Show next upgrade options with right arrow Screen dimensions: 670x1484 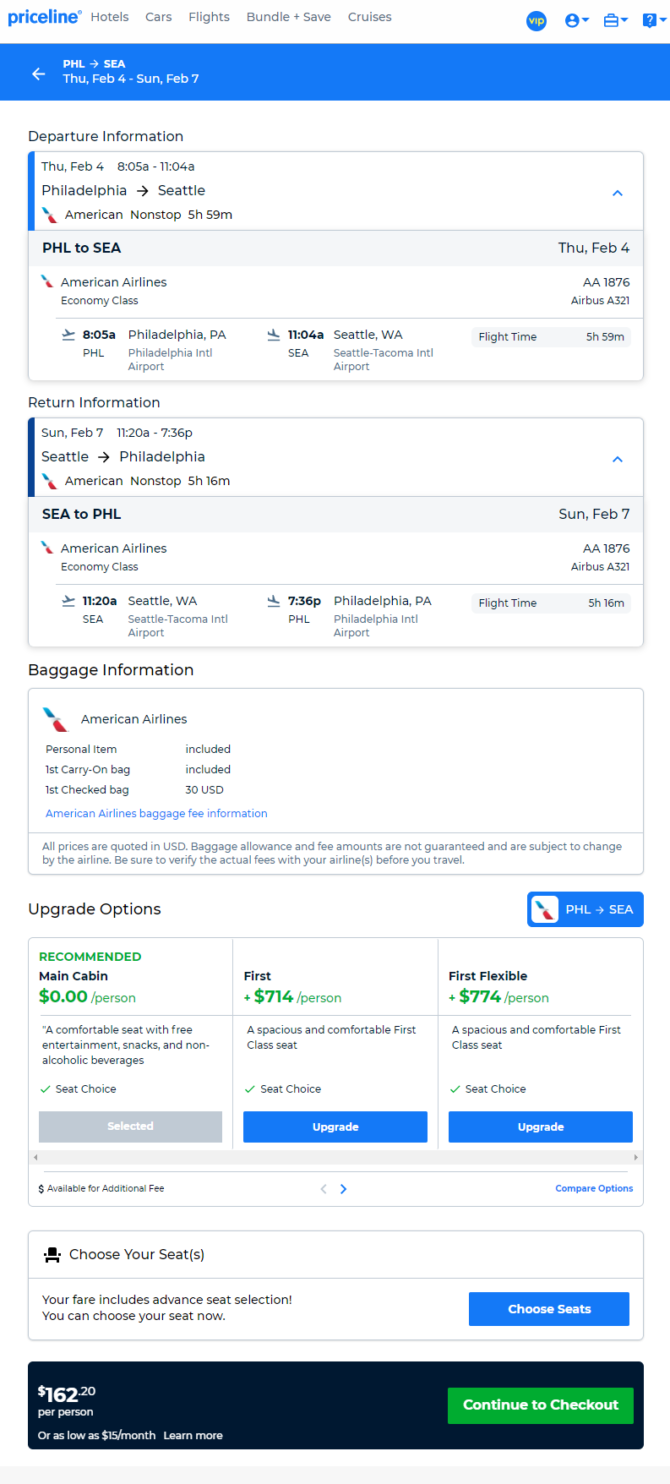(343, 1189)
